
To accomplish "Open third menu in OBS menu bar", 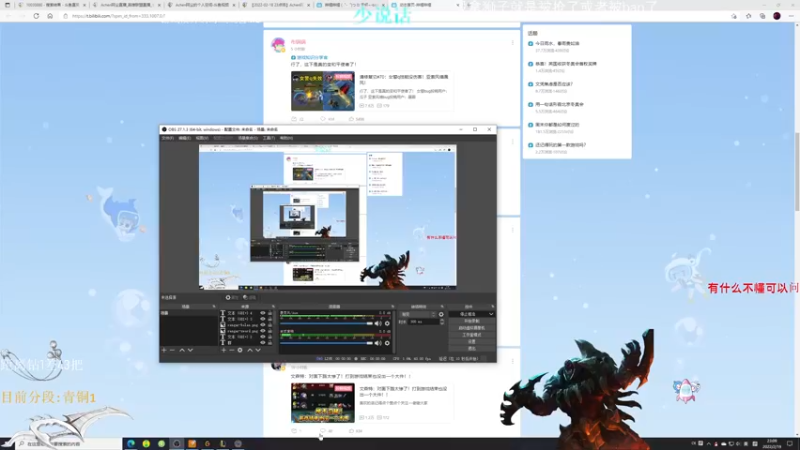I will coord(202,138).
